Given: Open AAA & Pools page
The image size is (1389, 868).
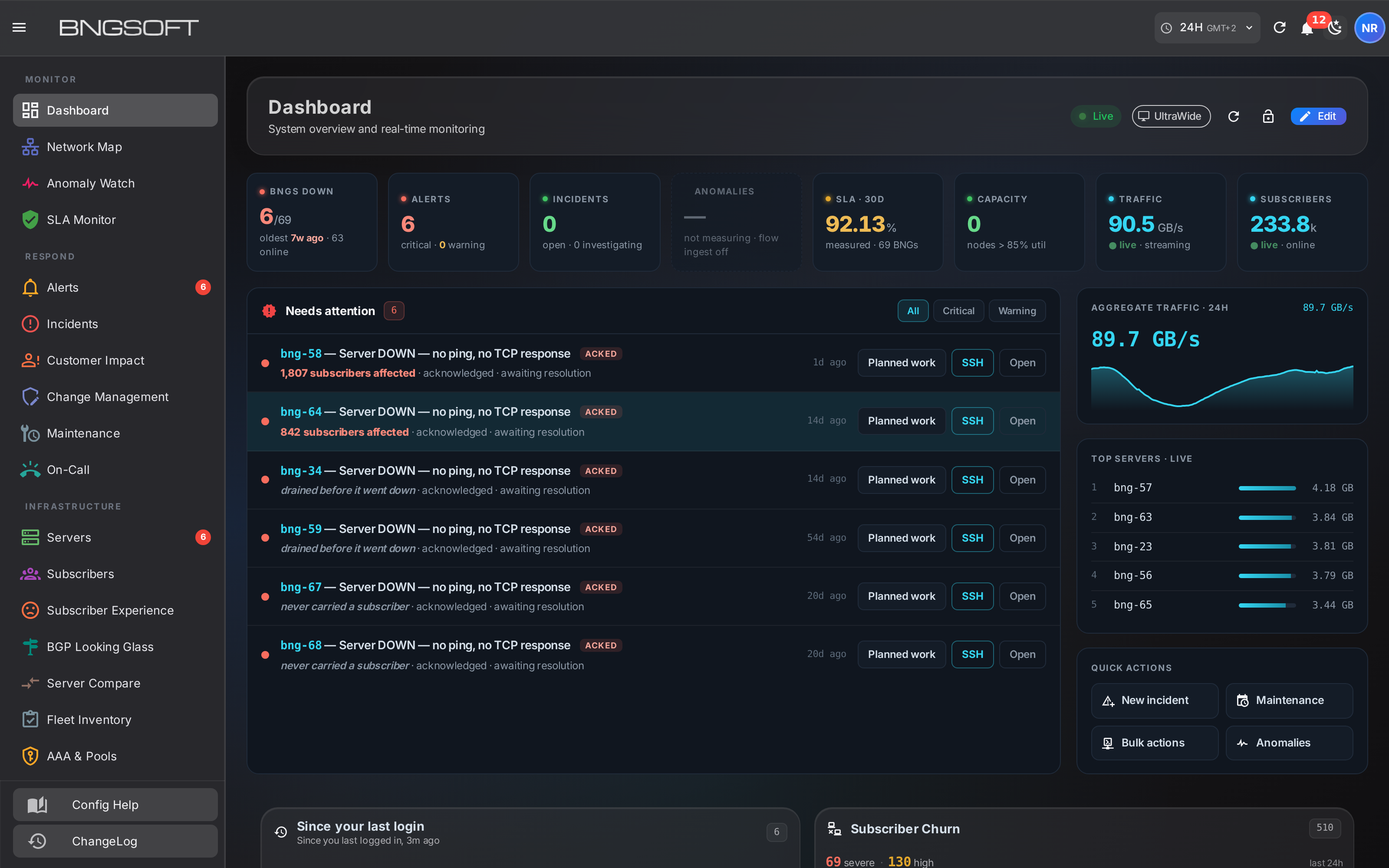Looking at the screenshot, I should (x=115, y=756).
